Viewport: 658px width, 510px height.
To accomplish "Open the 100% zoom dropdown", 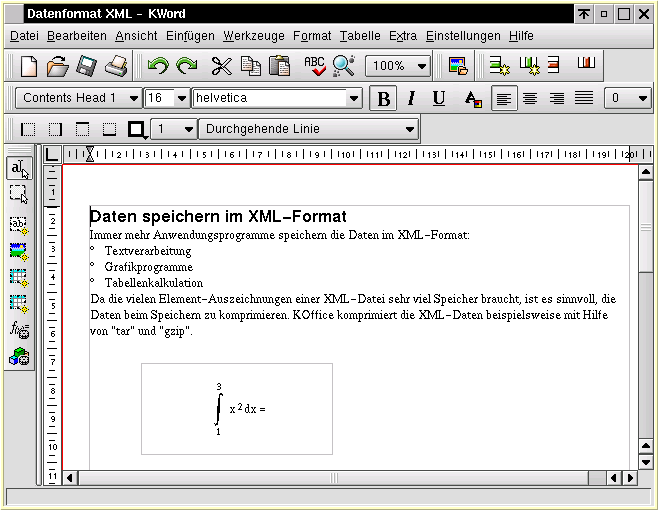I will coord(422,67).
